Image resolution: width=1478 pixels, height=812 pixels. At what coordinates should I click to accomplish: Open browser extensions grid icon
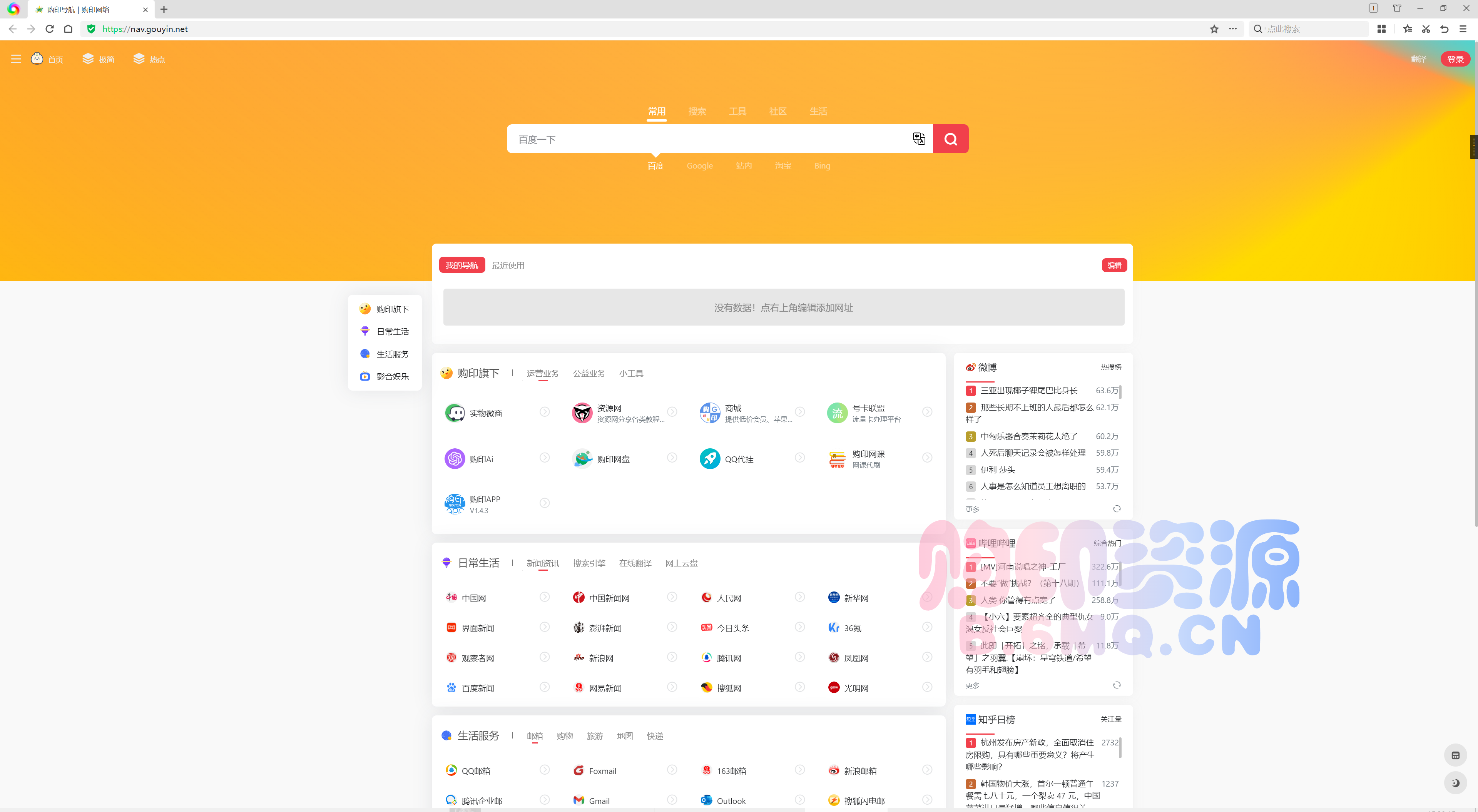(1382, 29)
